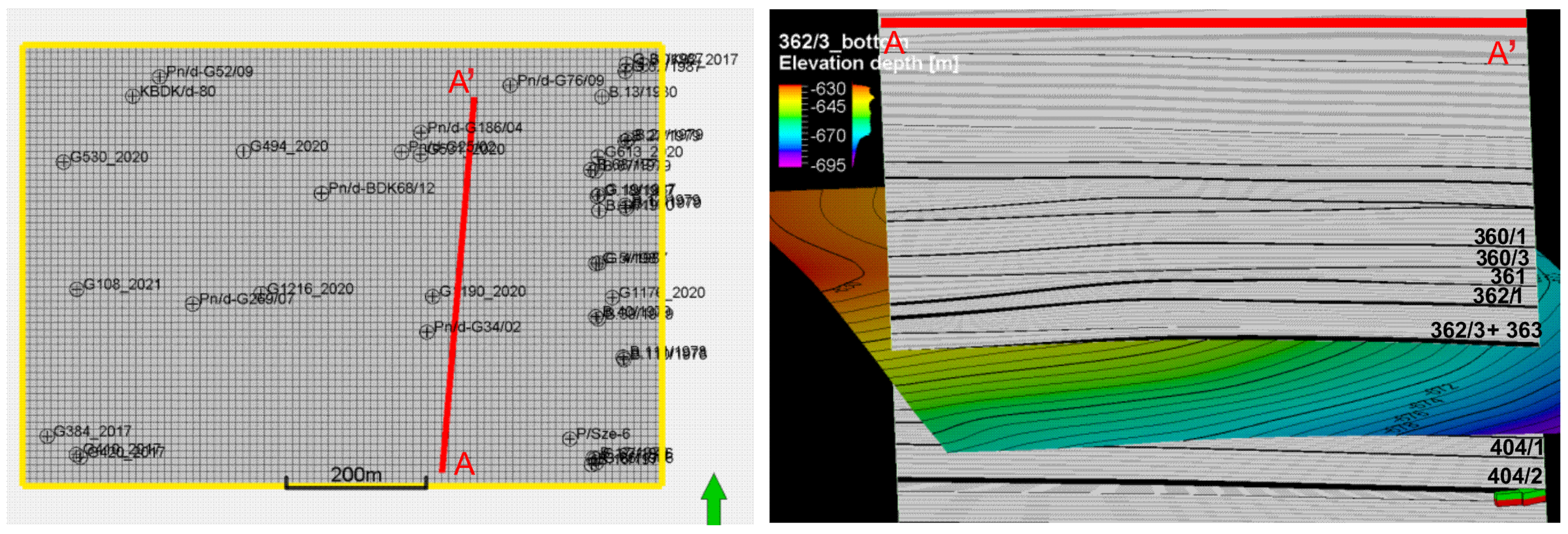Viewport: 1568px width, 534px height.
Task: Click the 360/1 seam label
Action: (1499, 236)
